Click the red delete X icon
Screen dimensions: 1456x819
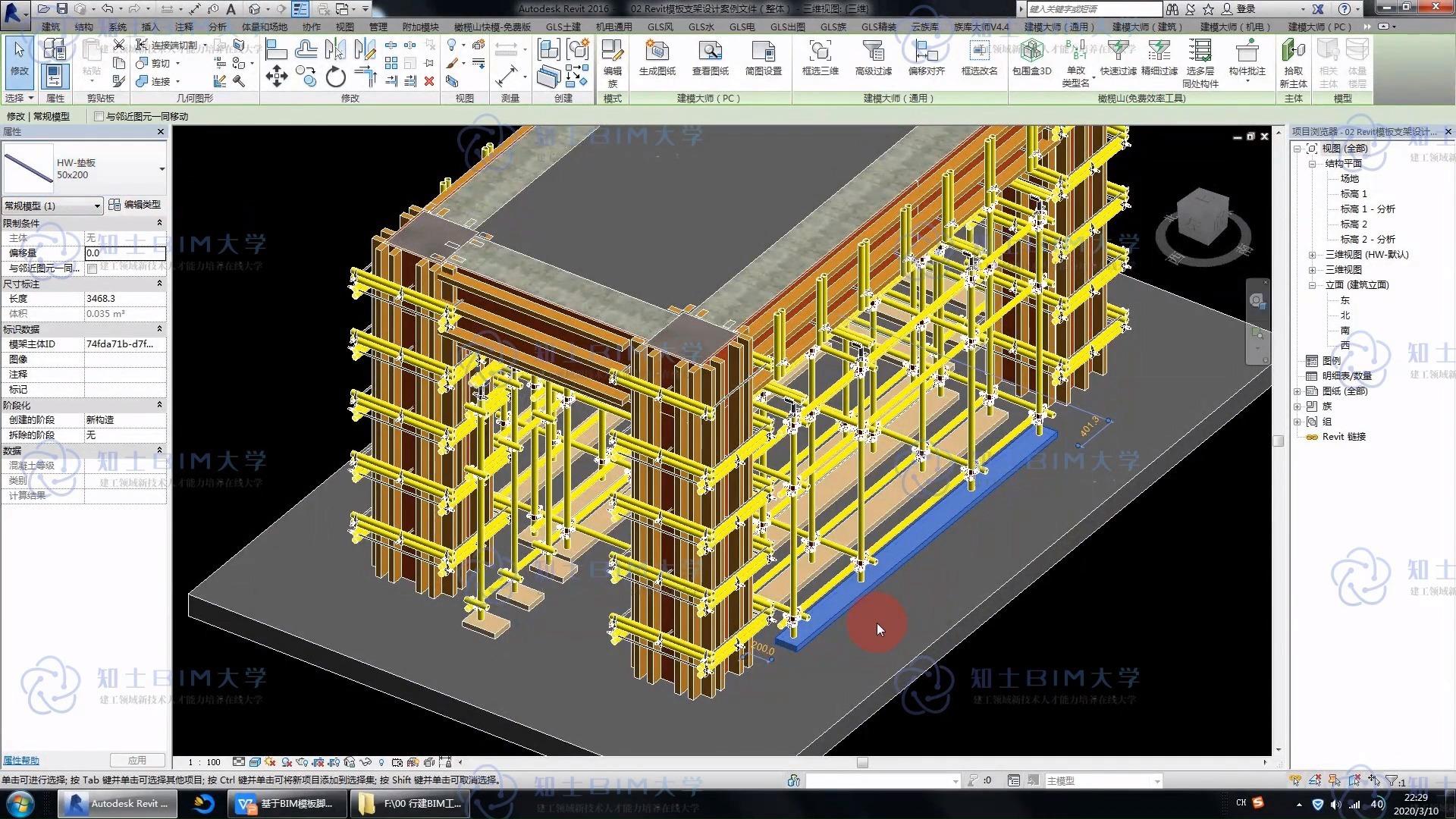coord(429,81)
